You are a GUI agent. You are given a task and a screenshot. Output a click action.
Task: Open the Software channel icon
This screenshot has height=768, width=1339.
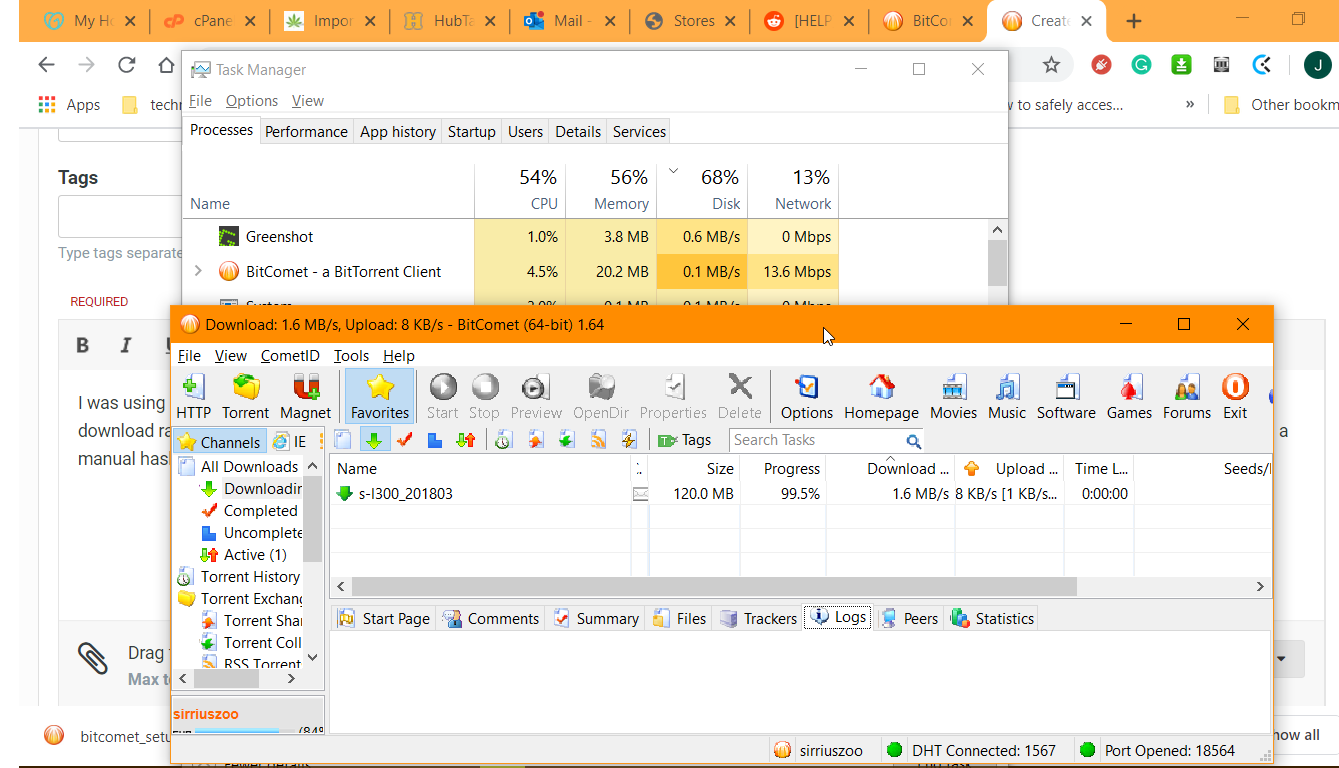point(1066,396)
